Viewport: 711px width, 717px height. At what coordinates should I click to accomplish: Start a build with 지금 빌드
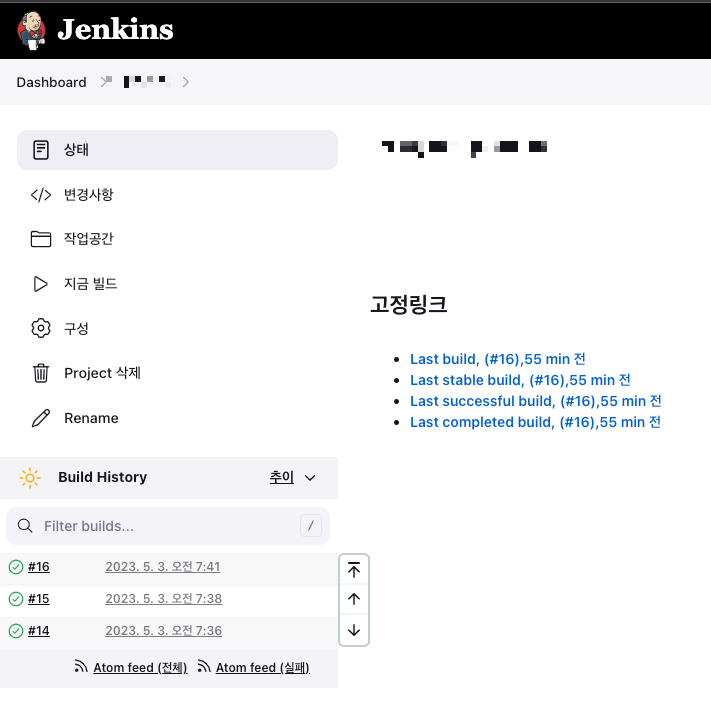(x=91, y=284)
